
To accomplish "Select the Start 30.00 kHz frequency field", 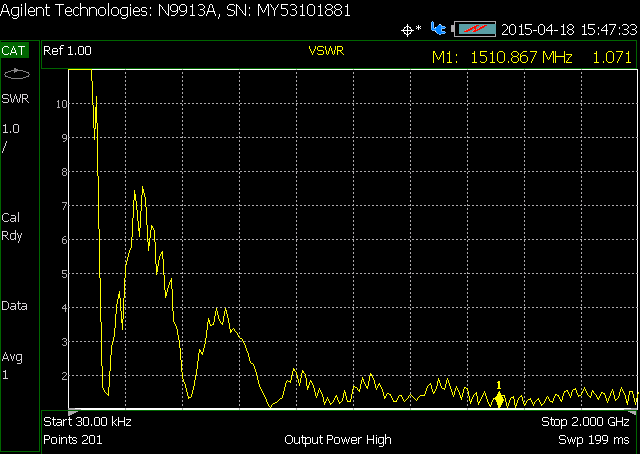I will click(x=88, y=422).
